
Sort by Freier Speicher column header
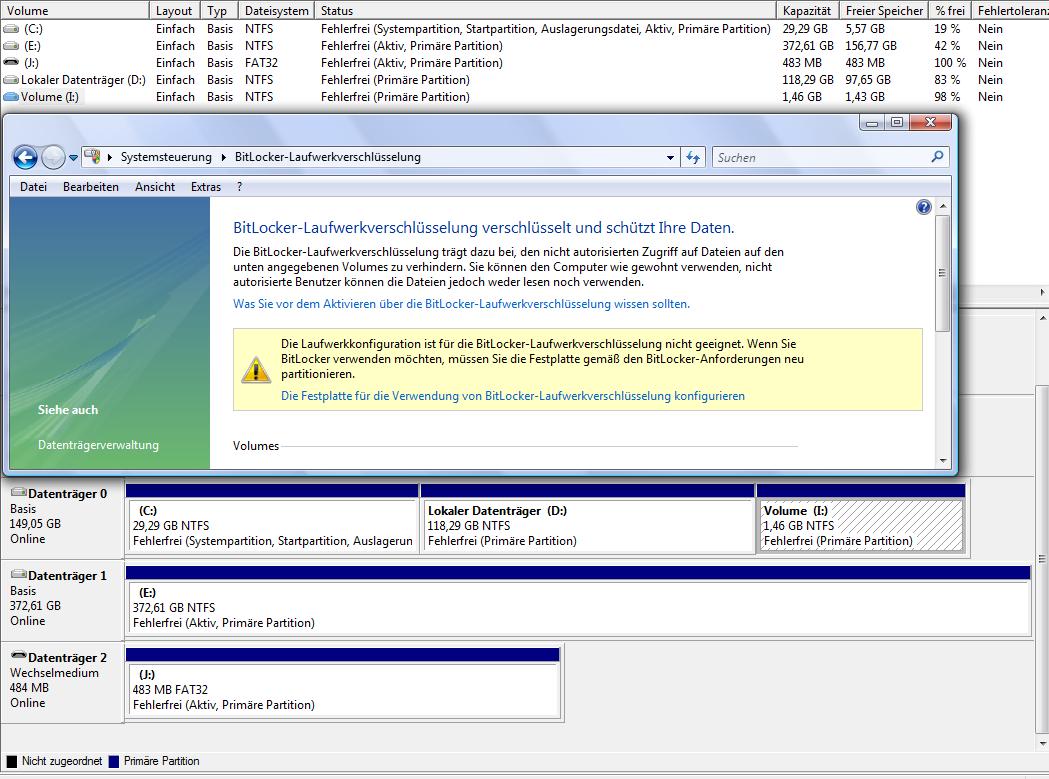click(x=884, y=11)
